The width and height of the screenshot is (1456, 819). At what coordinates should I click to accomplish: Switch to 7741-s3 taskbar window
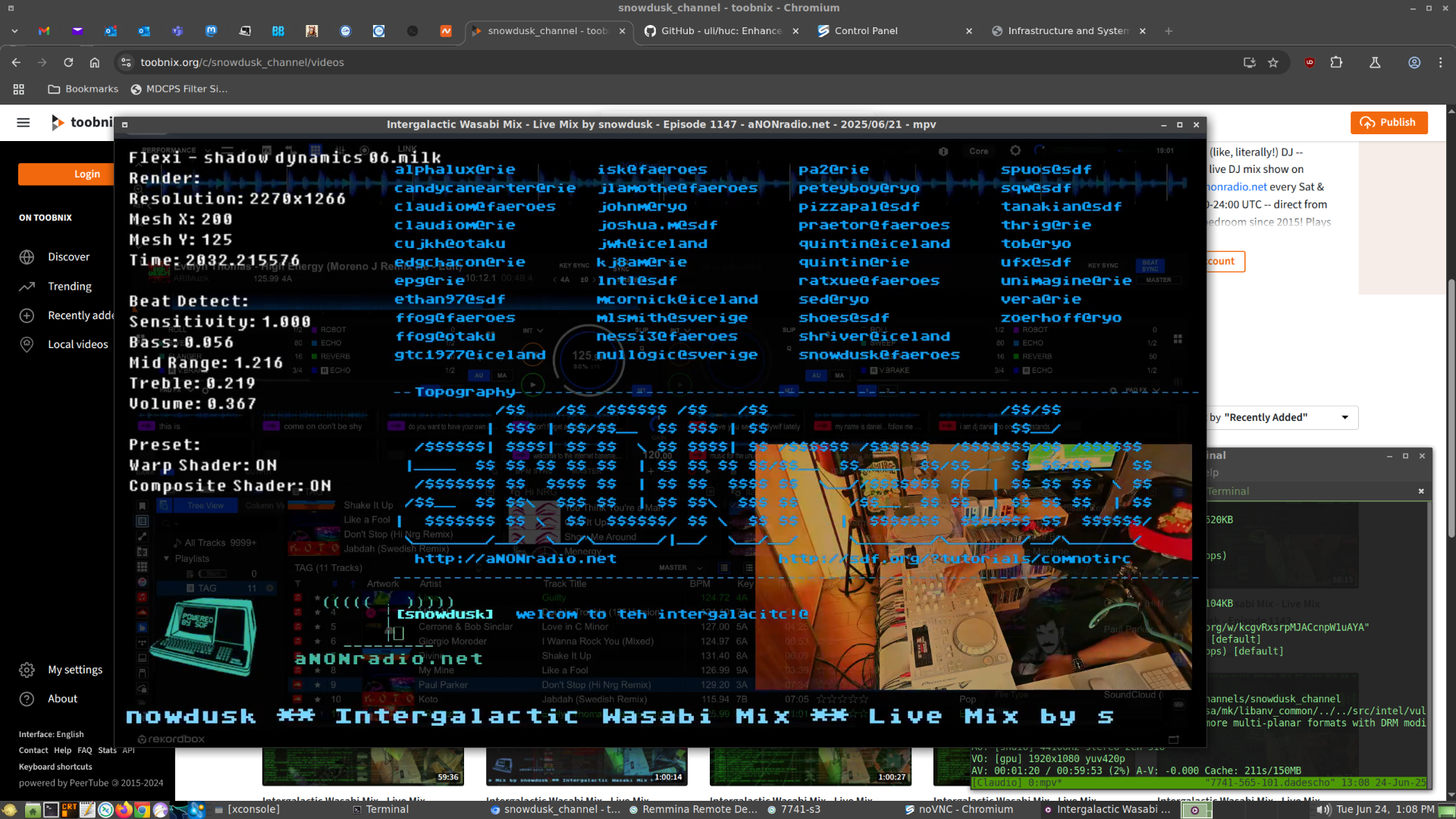point(794,809)
